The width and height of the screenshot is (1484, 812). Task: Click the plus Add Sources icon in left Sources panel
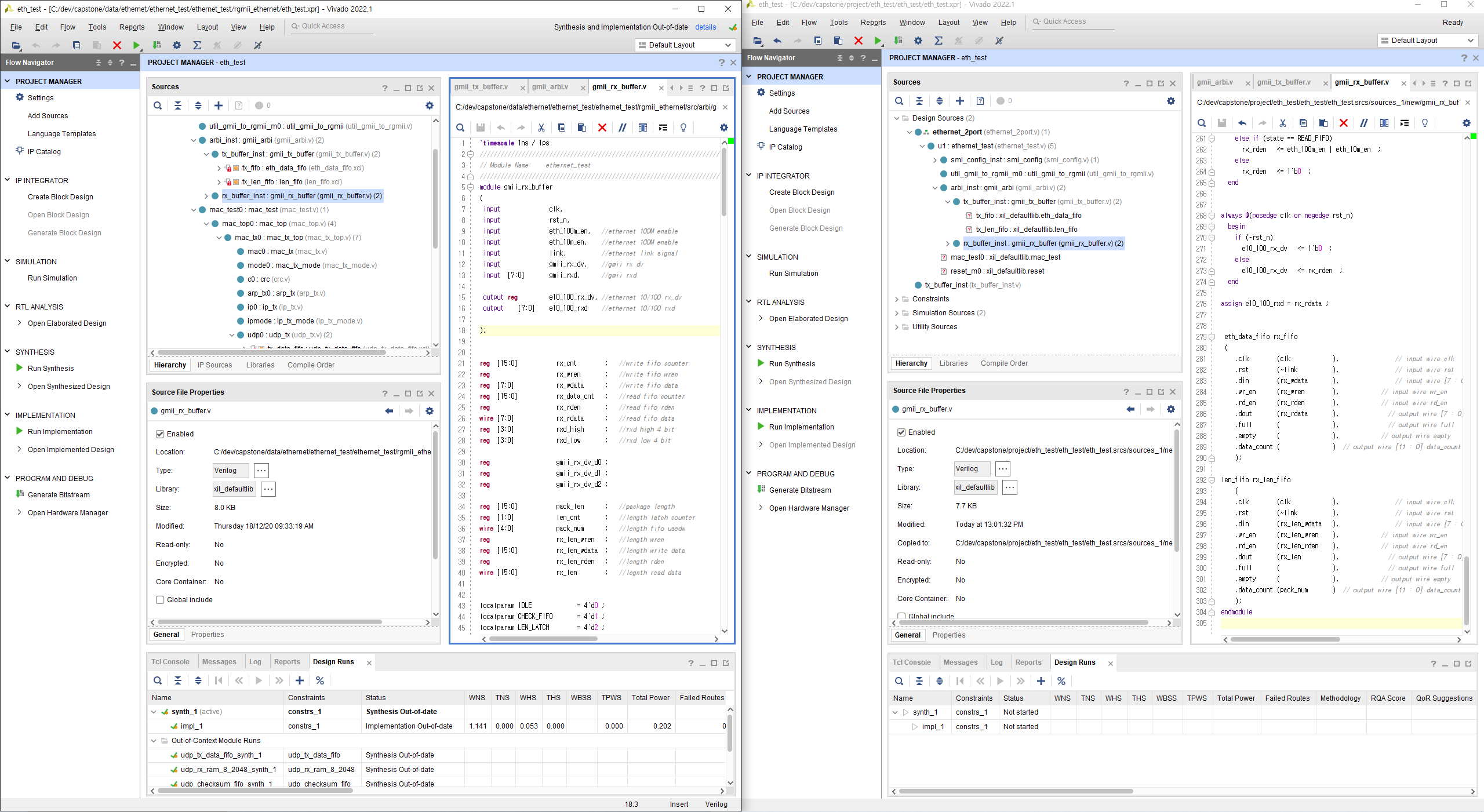pyautogui.click(x=219, y=105)
